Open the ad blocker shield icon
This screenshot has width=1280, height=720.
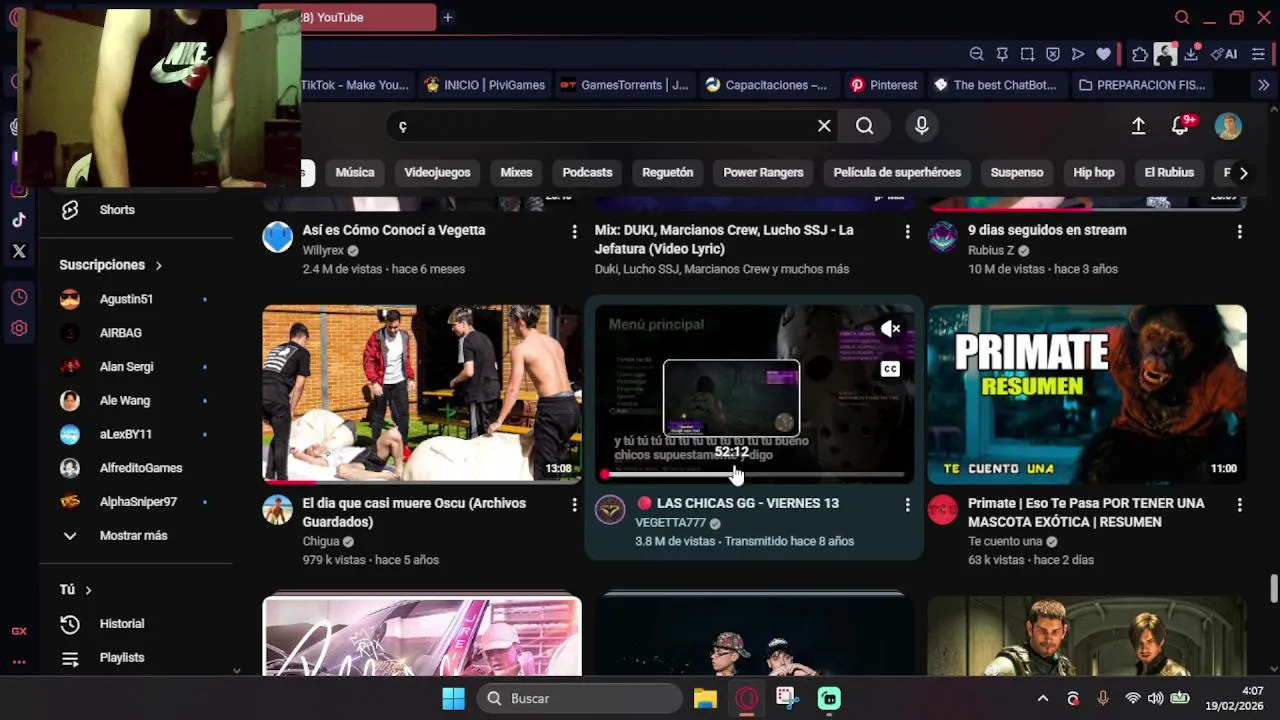click(x=1053, y=54)
